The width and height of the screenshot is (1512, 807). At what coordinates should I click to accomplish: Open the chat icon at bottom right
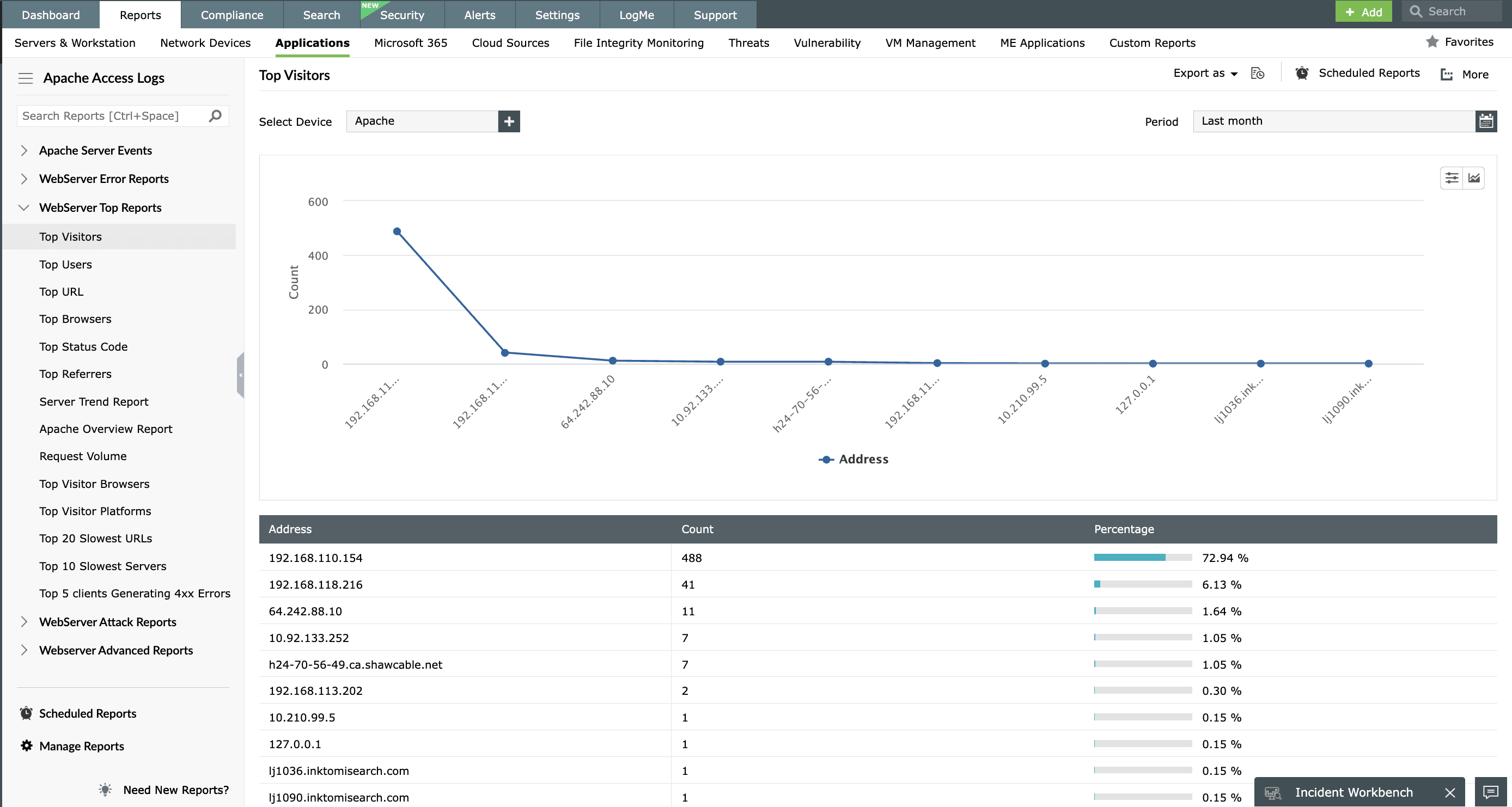(1490, 792)
